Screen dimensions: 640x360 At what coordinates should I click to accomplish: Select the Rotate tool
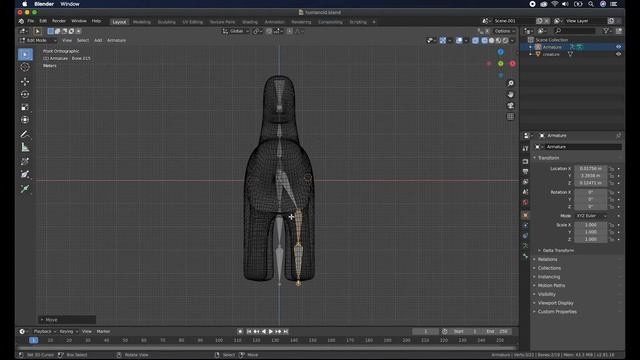coord(25,94)
